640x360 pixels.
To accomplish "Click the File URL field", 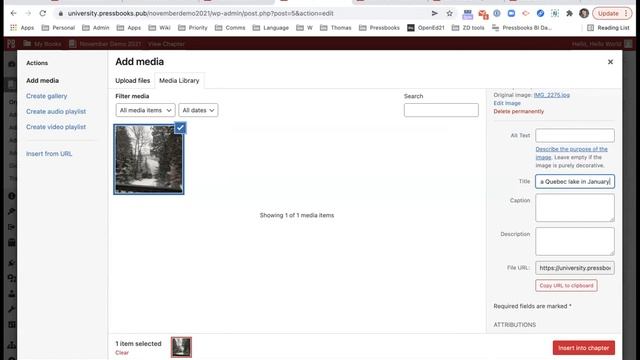I will tap(575, 268).
